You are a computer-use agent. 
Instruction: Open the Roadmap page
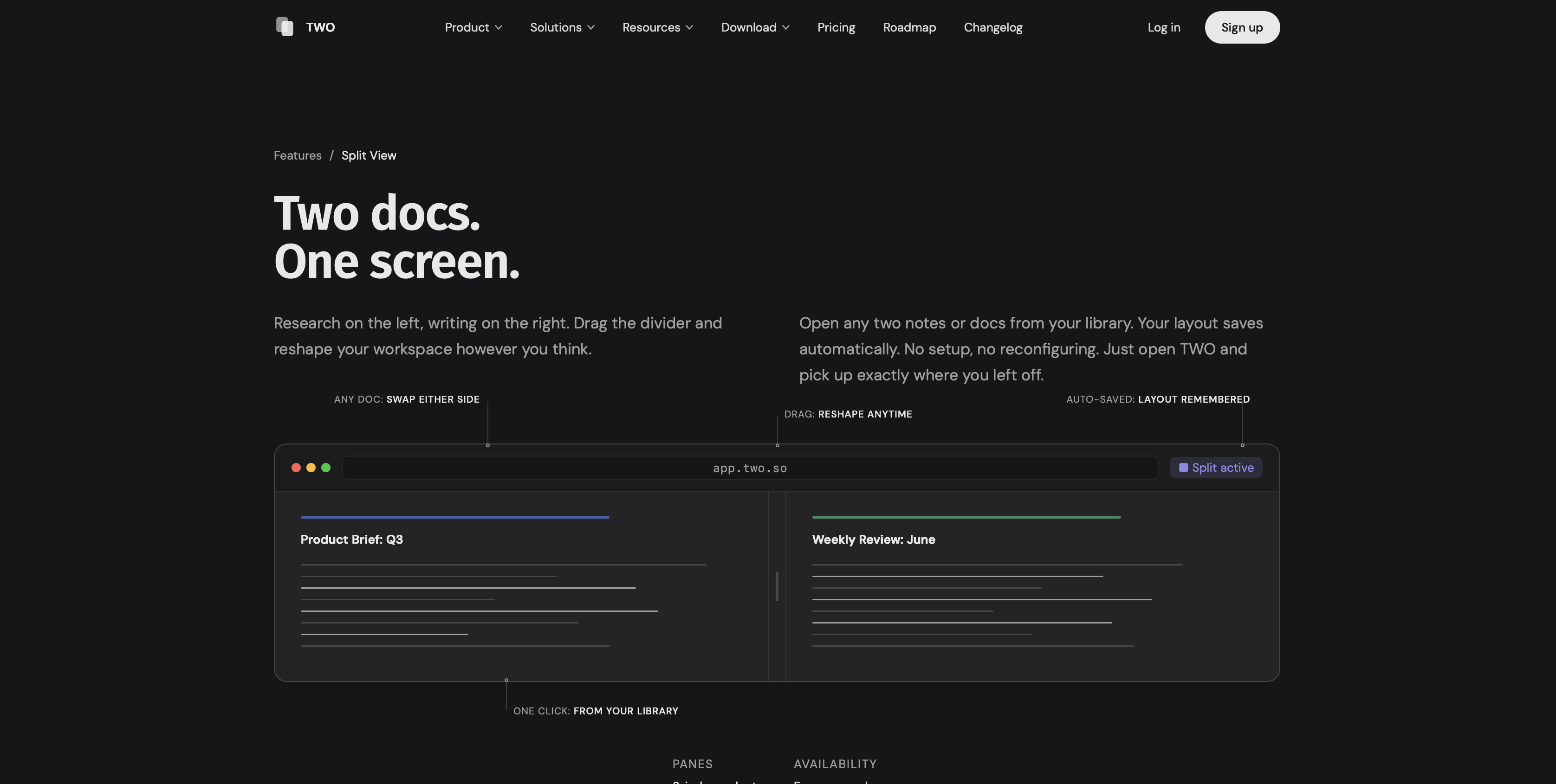click(909, 27)
